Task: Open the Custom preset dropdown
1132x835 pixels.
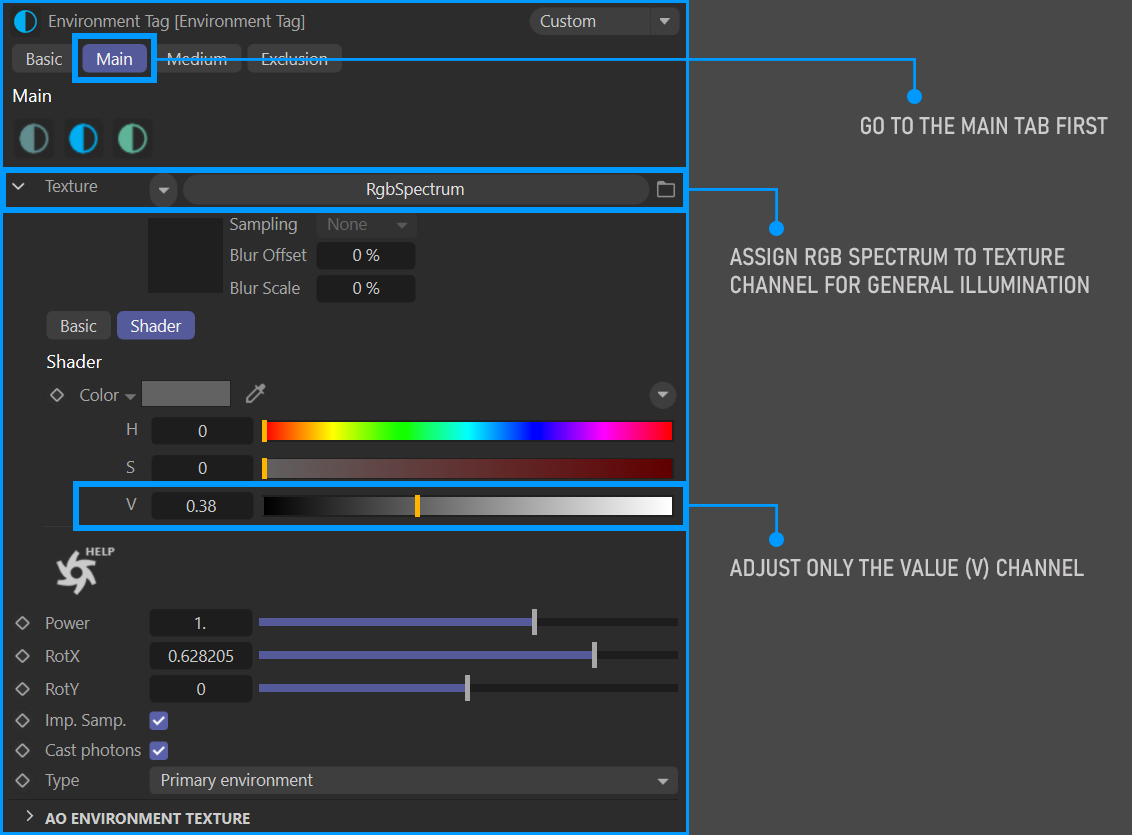Action: tap(603, 21)
